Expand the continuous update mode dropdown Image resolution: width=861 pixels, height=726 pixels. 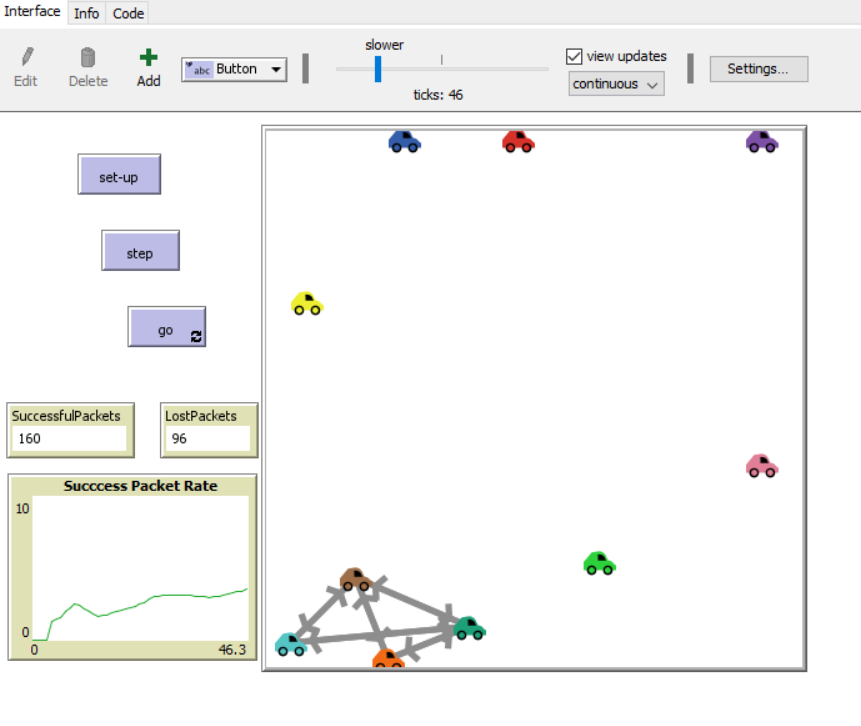tap(616, 84)
